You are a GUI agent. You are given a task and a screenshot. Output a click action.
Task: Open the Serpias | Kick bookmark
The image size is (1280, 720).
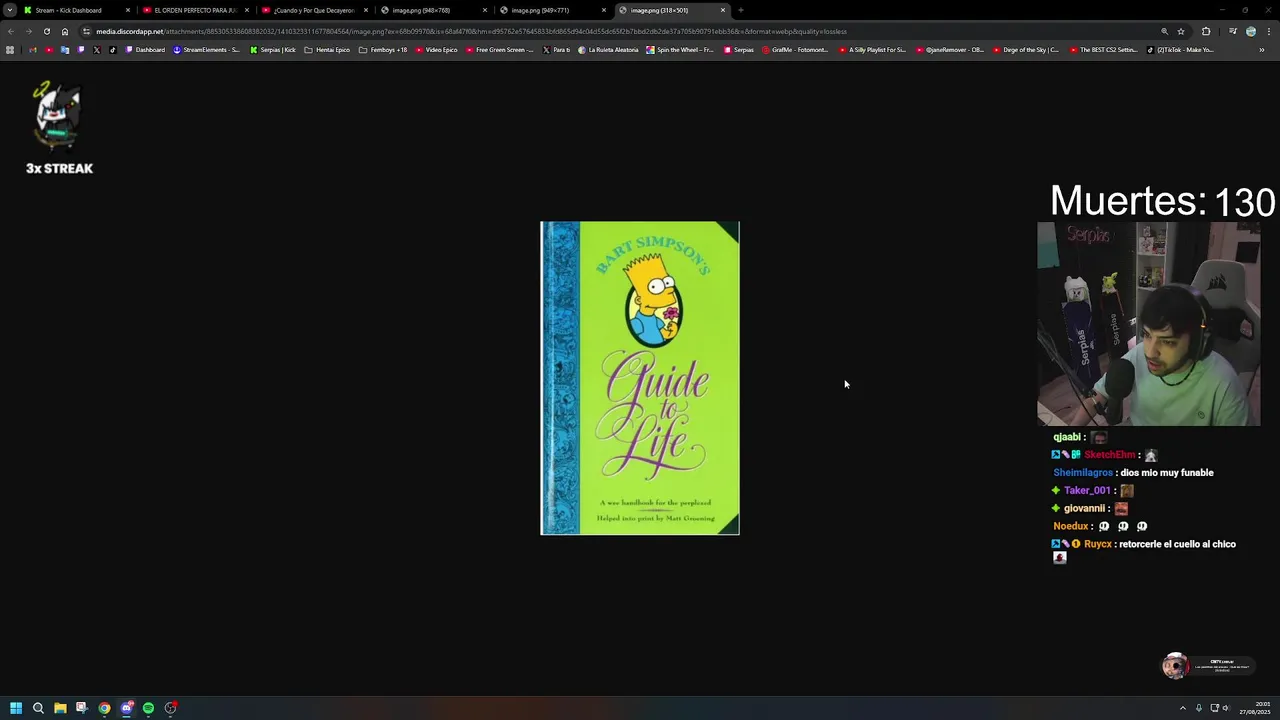click(x=273, y=50)
